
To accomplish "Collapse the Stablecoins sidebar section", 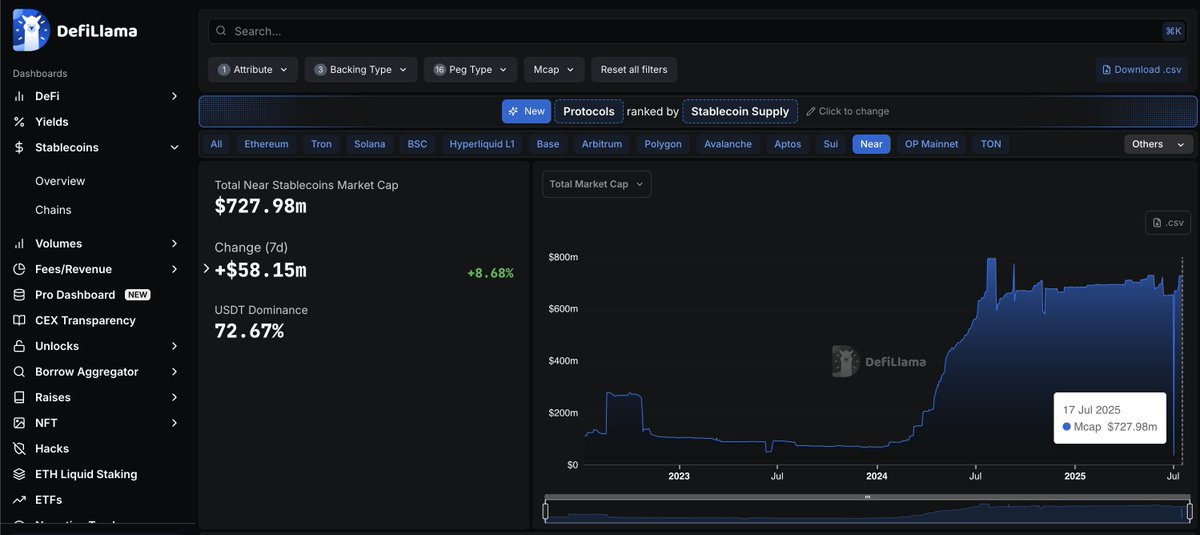I will point(174,148).
